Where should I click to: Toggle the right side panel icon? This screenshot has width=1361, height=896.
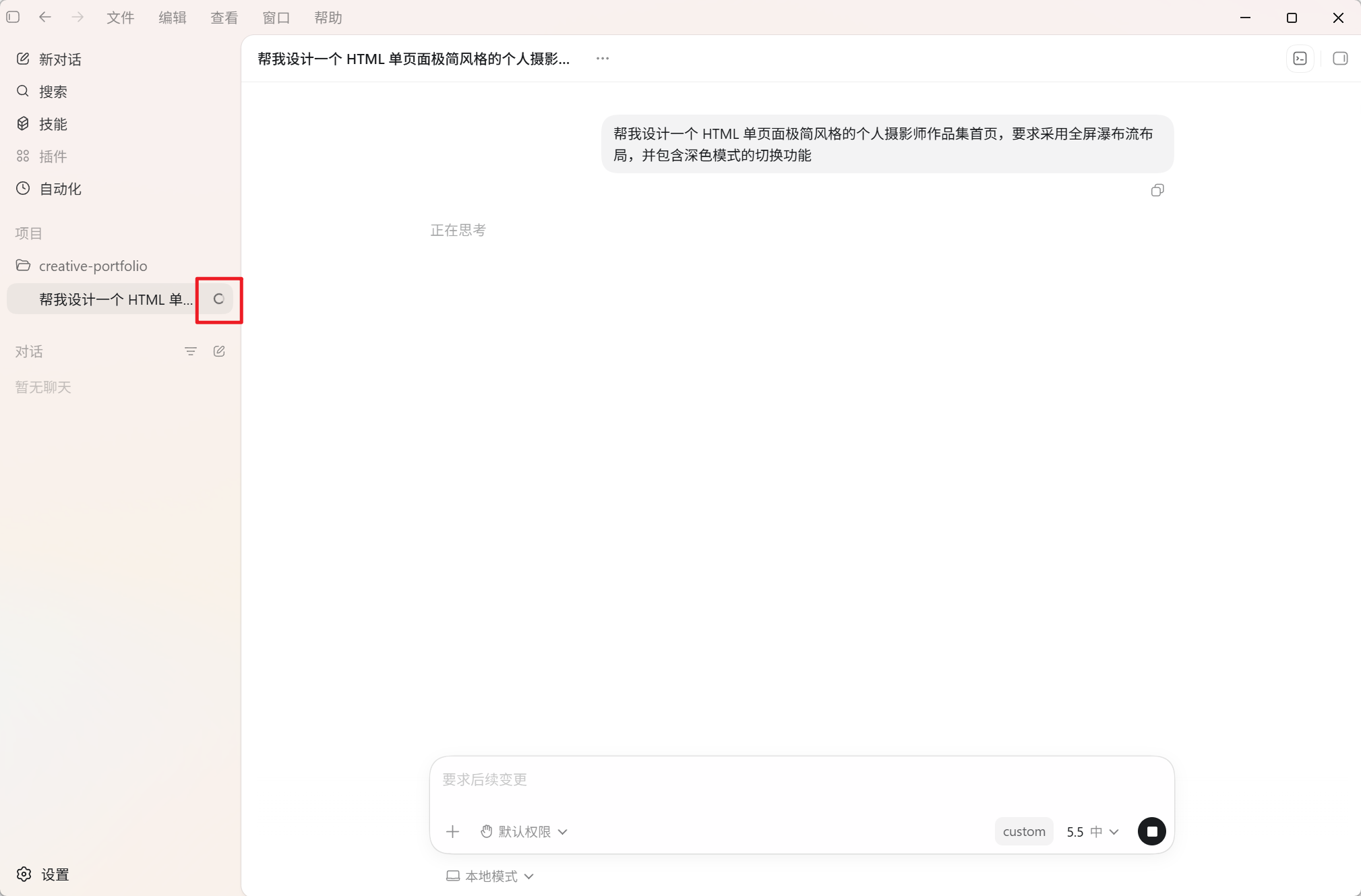point(1340,59)
